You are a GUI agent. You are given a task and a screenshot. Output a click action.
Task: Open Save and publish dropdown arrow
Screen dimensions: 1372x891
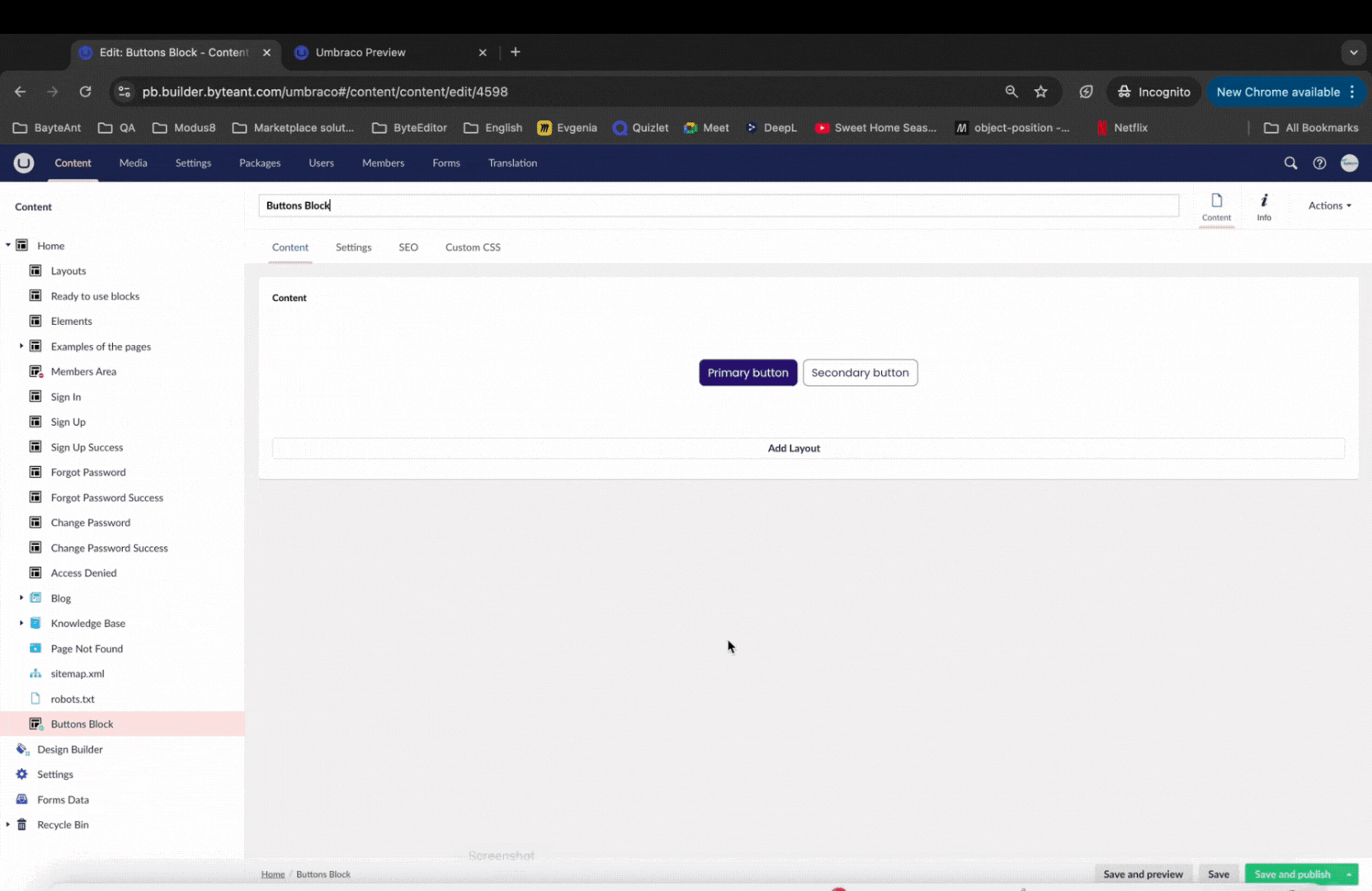tap(1349, 874)
